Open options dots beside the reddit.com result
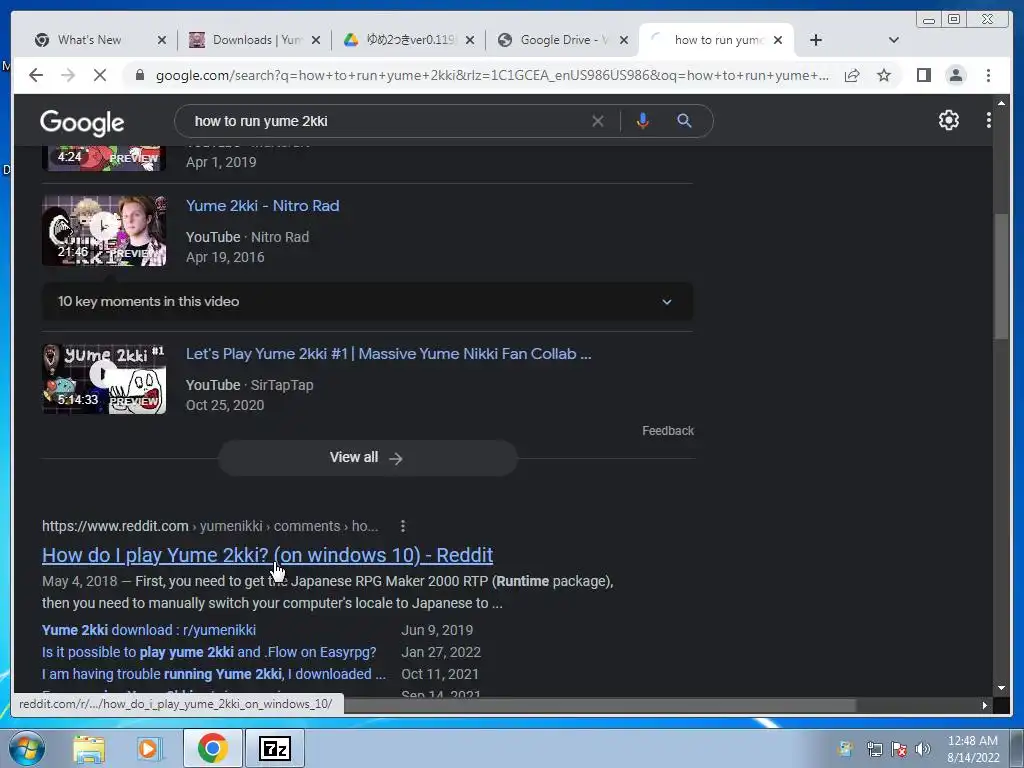This screenshot has width=1024, height=768. pyautogui.click(x=403, y=526)
